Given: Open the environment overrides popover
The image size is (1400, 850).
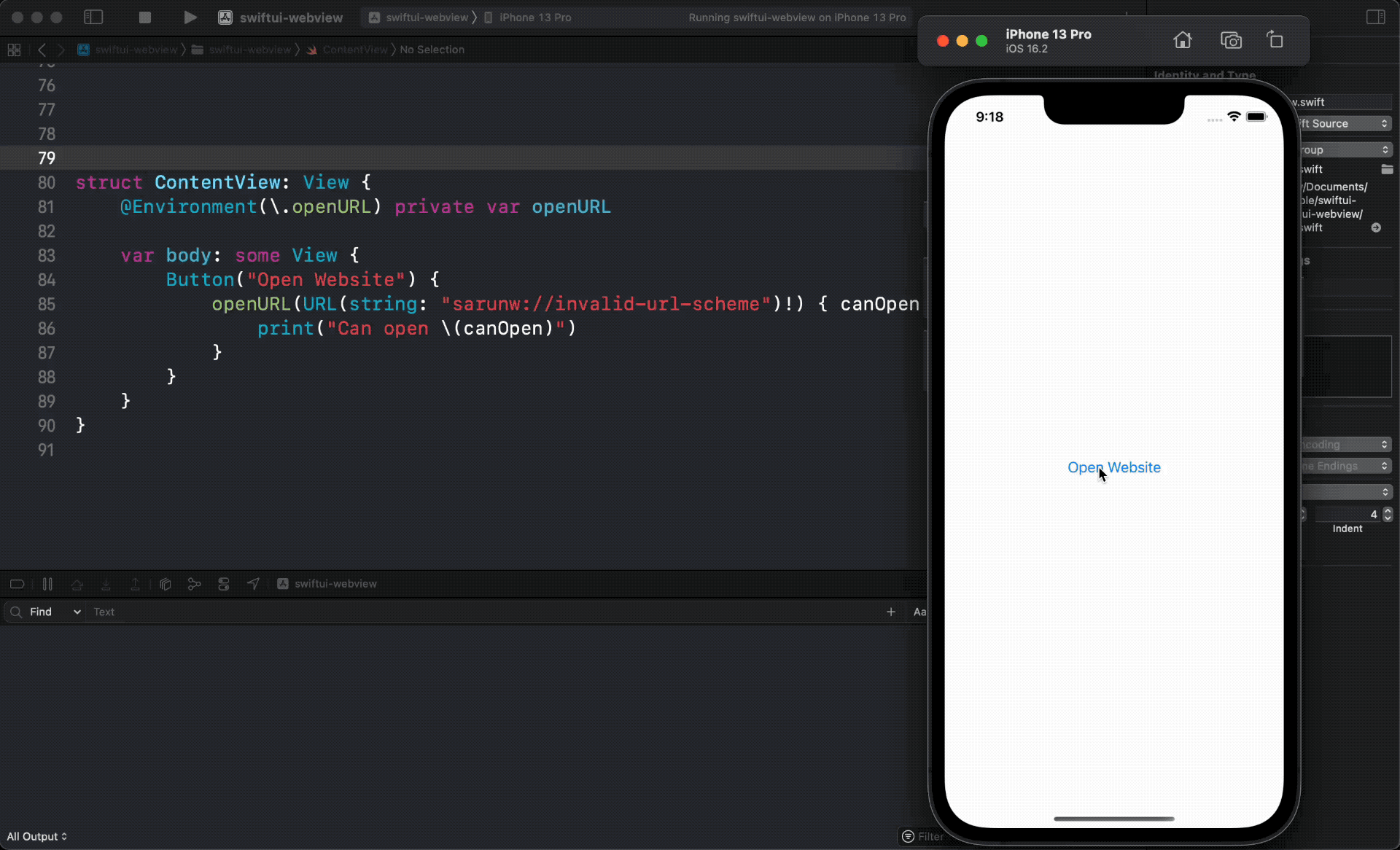Looking at the screenshot, I should [x=223, y=584].
